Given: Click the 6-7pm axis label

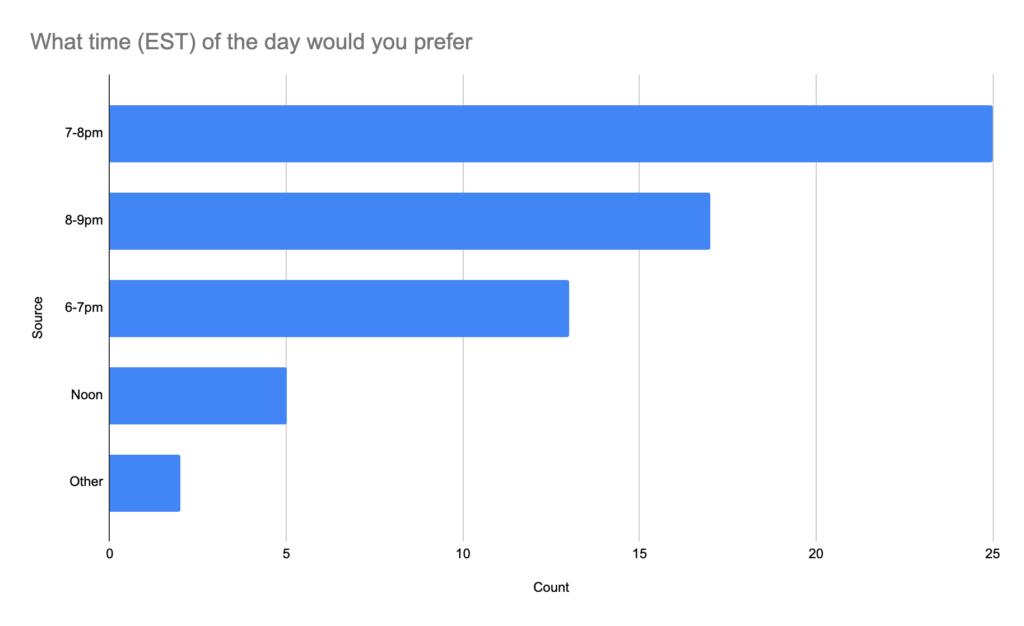Looking at the screenshot, I should 86,308.
